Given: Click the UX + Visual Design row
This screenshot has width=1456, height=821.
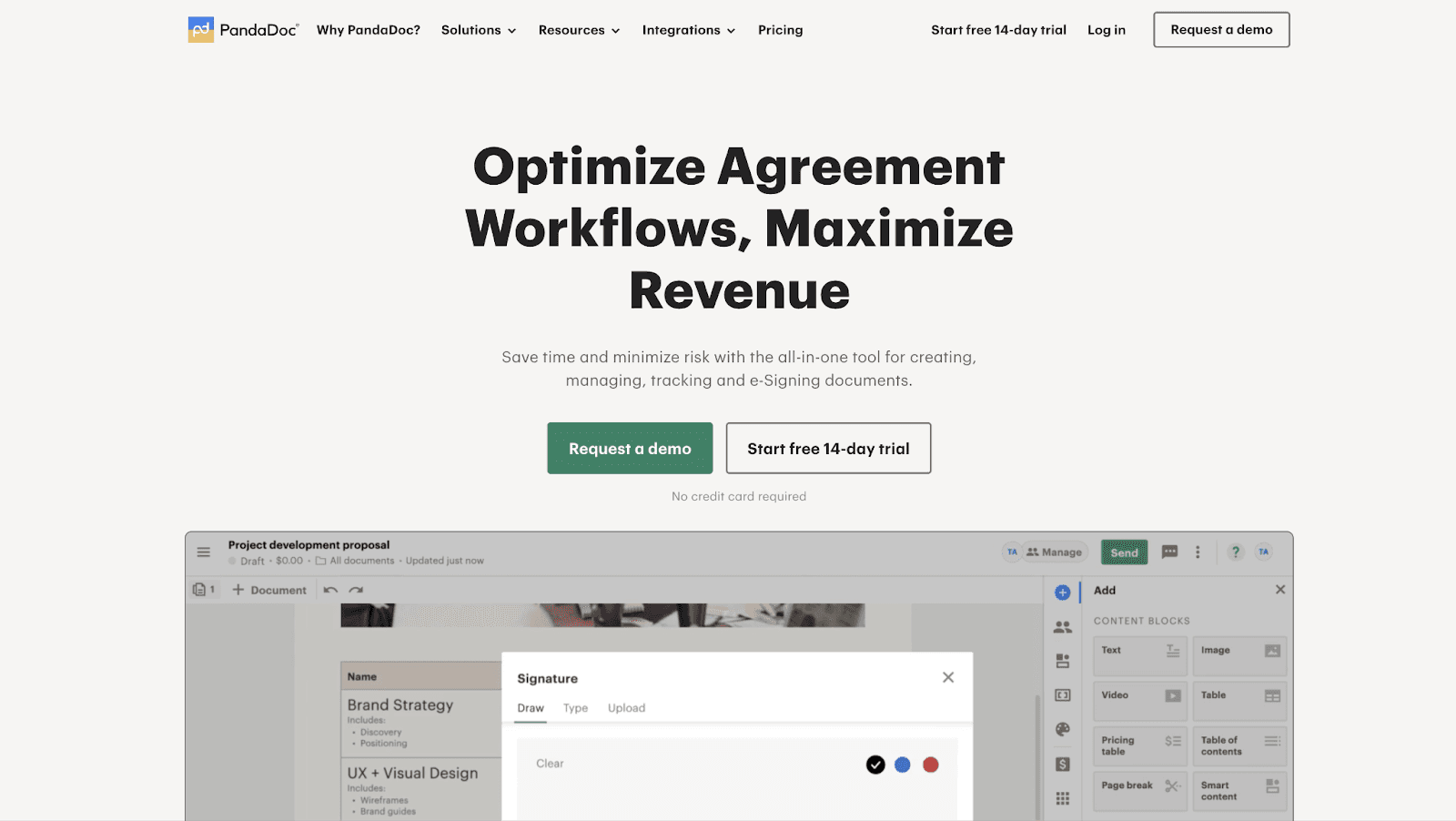Looking at the screenshot, I should [x=421, y=790].
